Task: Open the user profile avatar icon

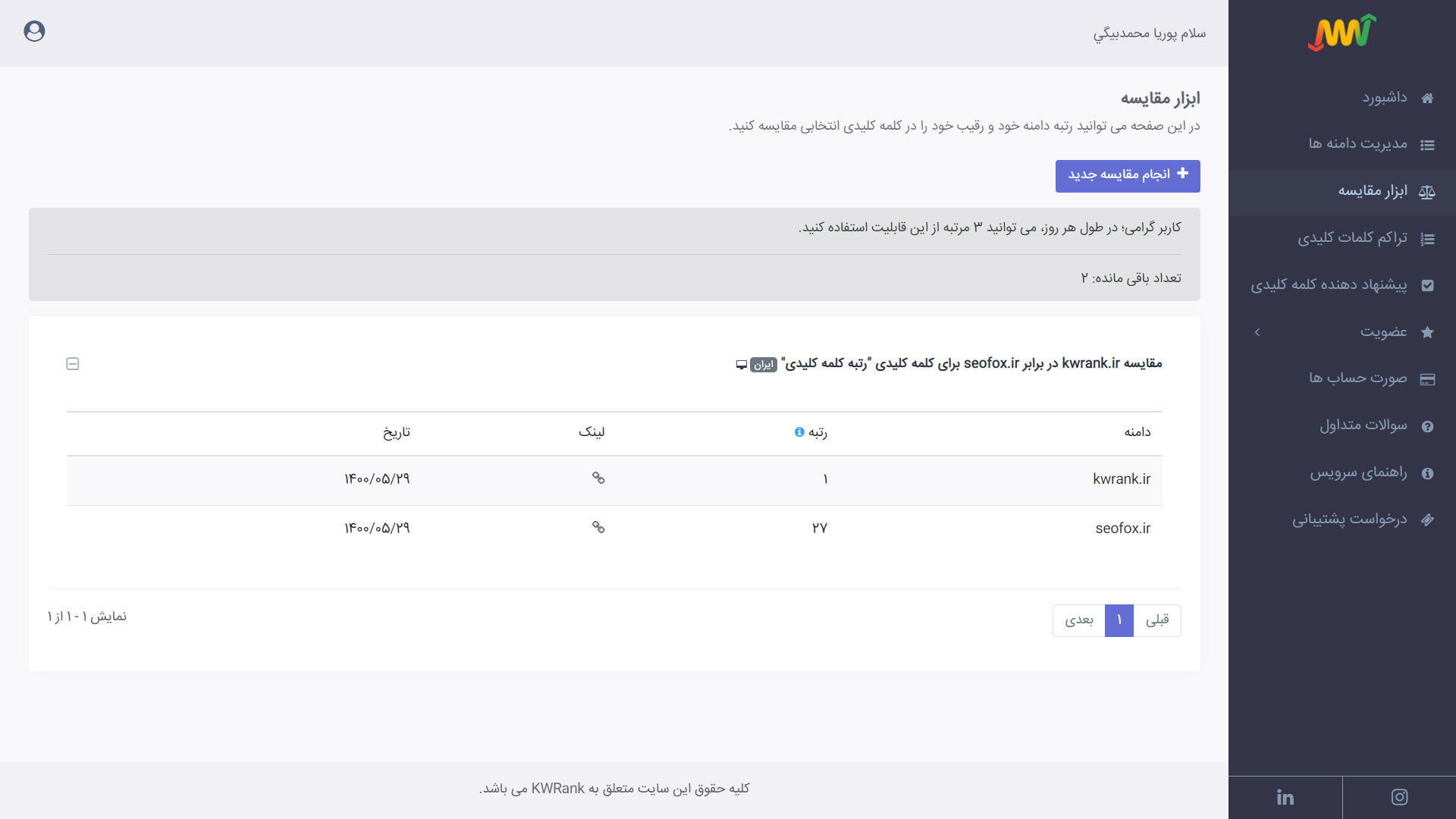Action: [x=34, y=31]
